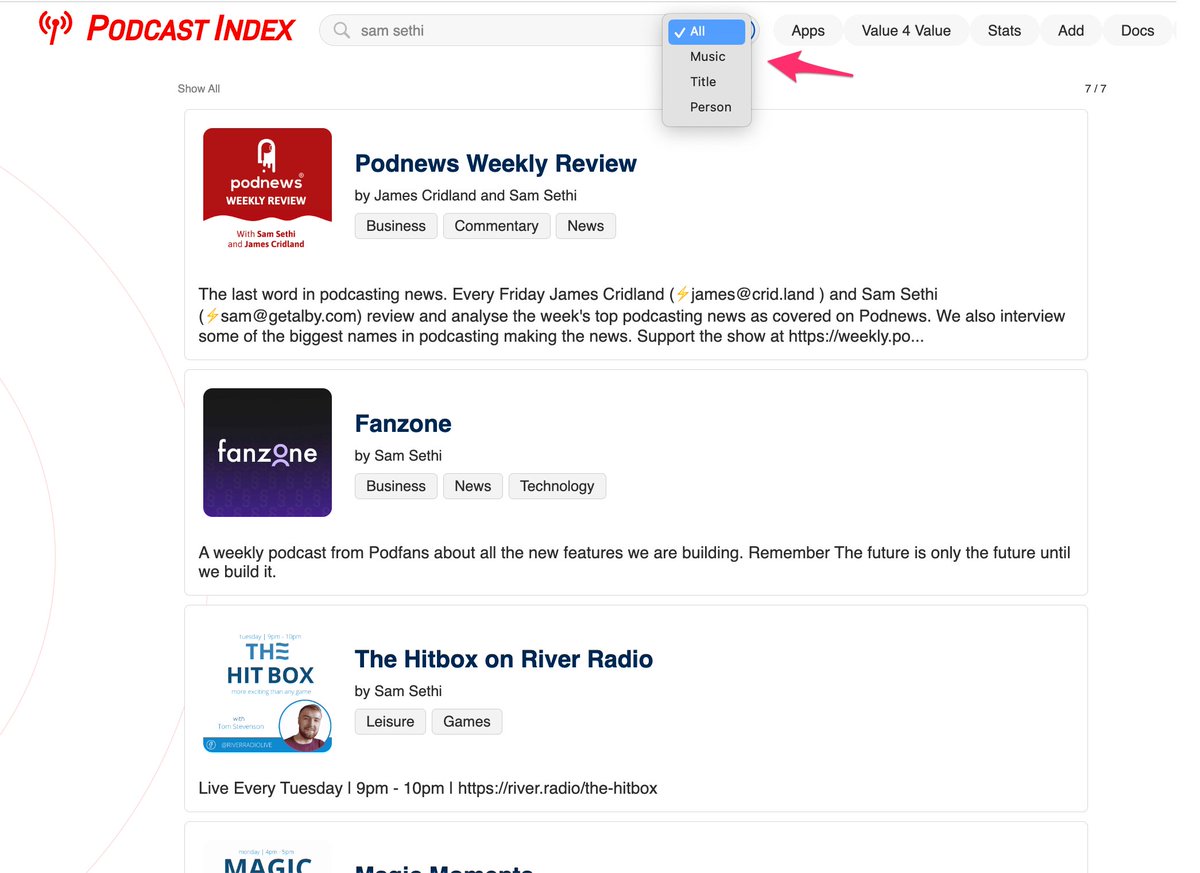Click Business tag under Fanzone
Screen dimensions: 1200x873
396,486
